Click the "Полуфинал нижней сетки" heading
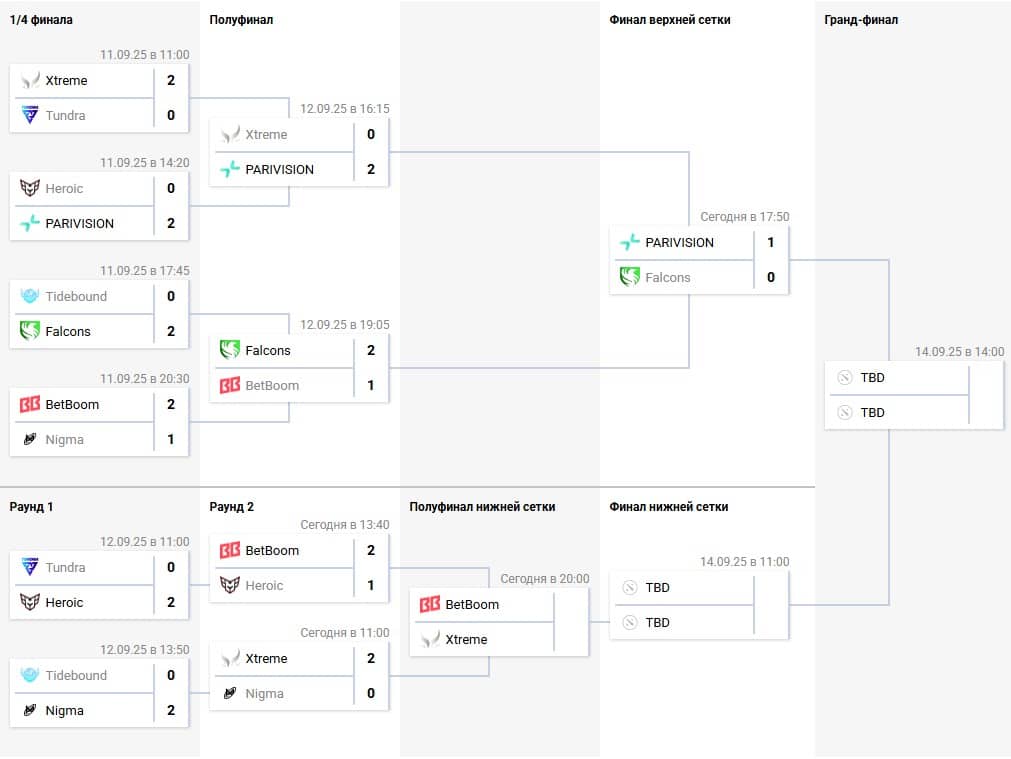Screen dimensions: 1011x759 point(482,507)
